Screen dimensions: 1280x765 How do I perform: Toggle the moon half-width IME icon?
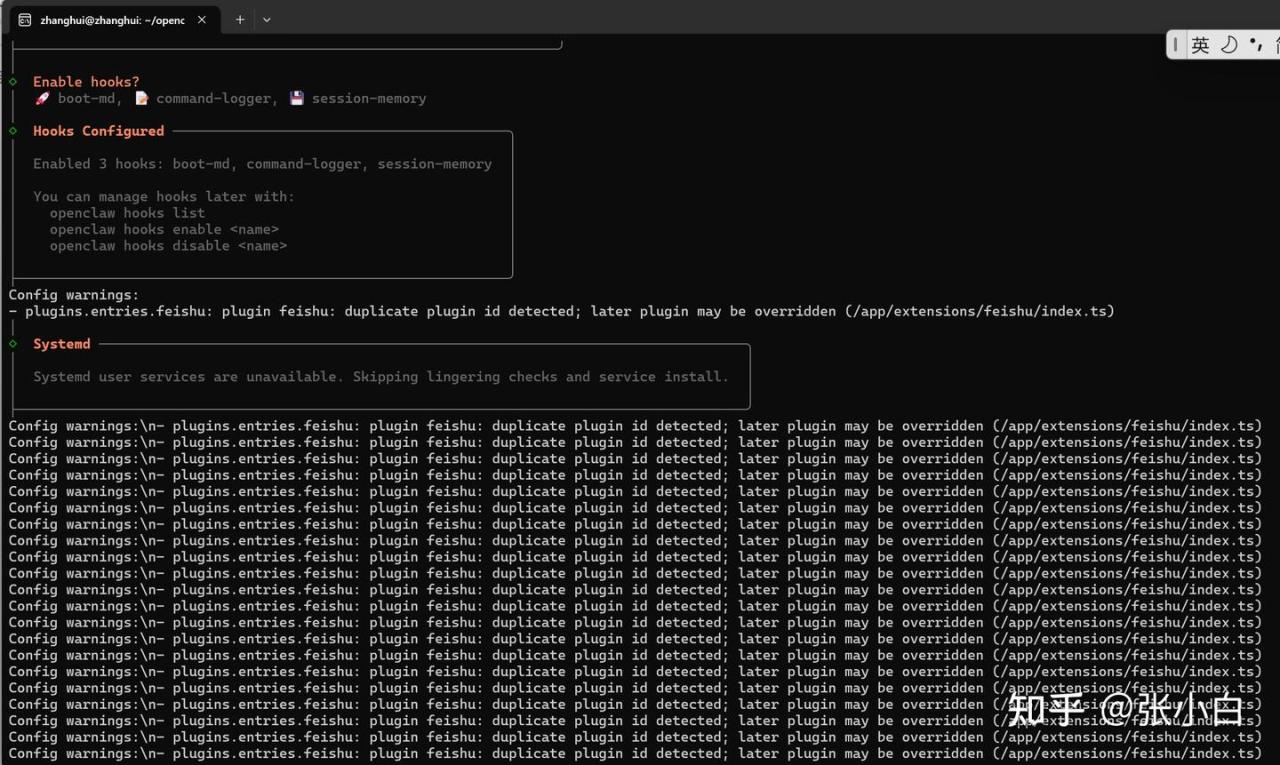pyautogui.click(x=1229, y=45)
